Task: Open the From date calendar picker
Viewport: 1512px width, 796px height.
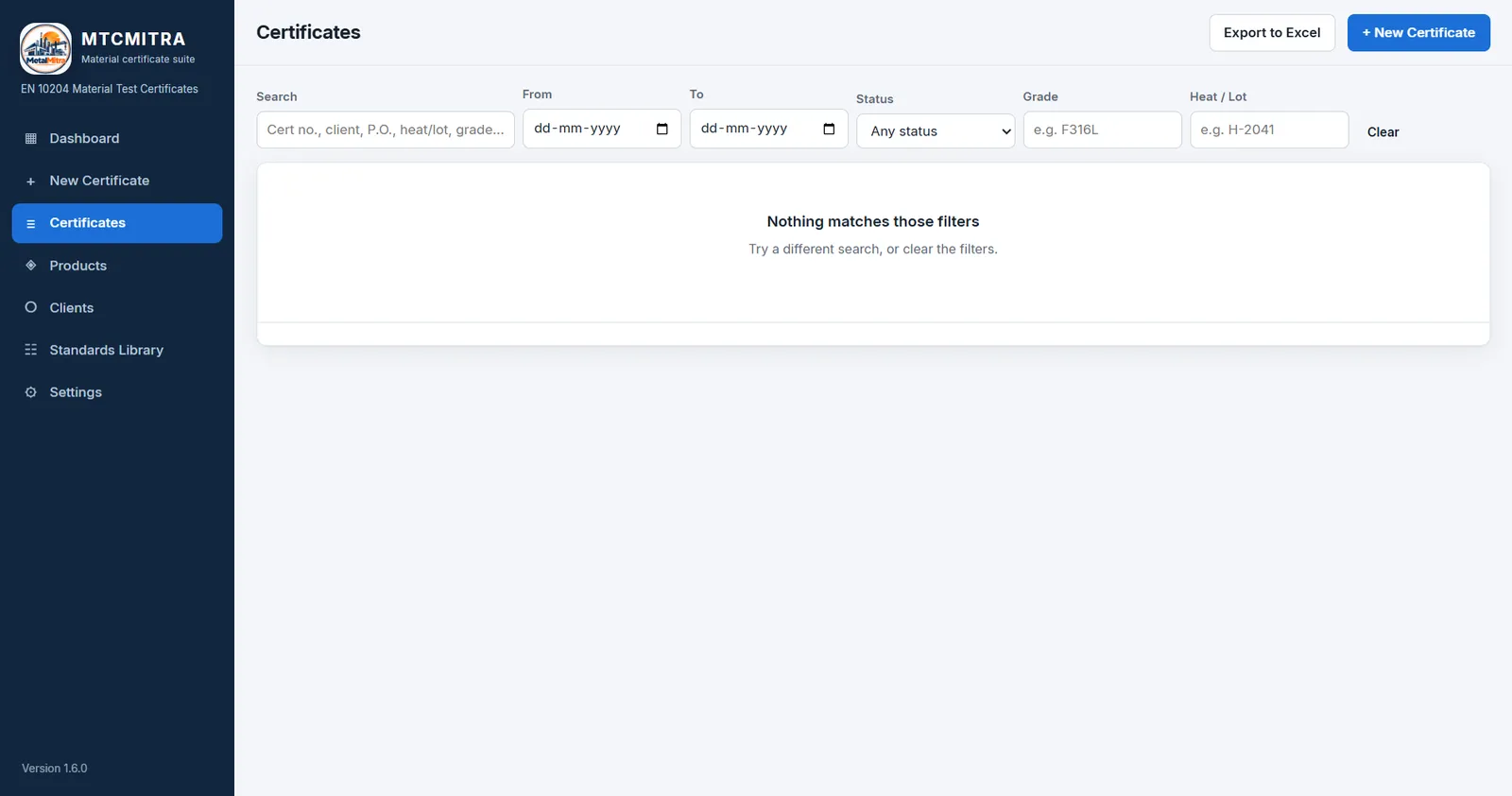Action: tap(662, 129)
